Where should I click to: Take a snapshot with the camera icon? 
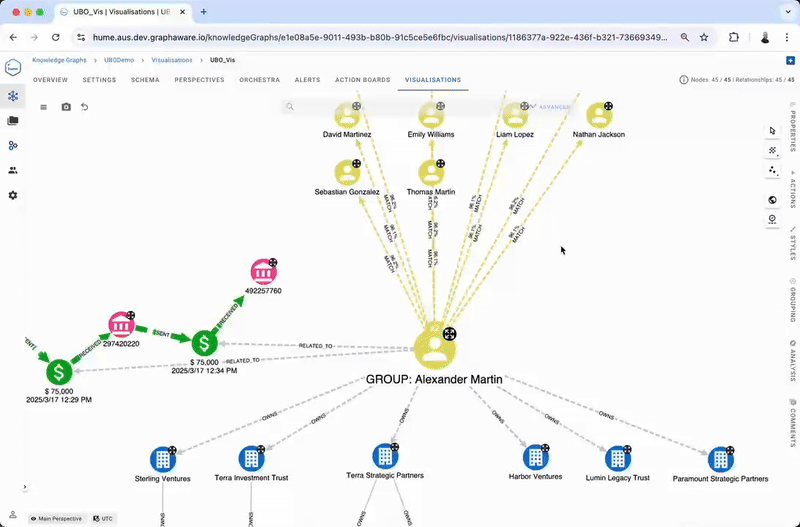pos(66,107)
